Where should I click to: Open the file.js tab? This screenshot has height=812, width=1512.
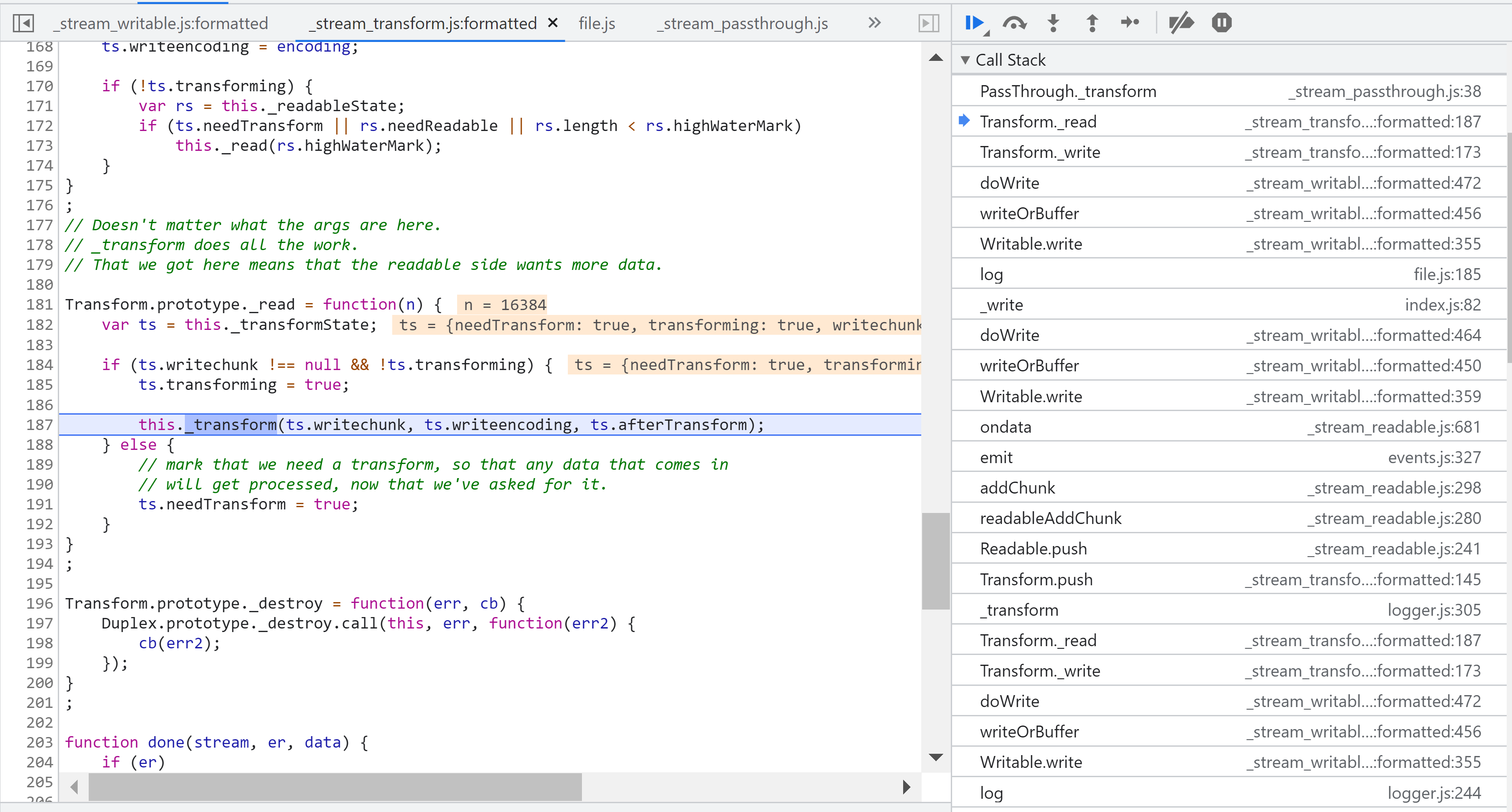tap(597, 23)
